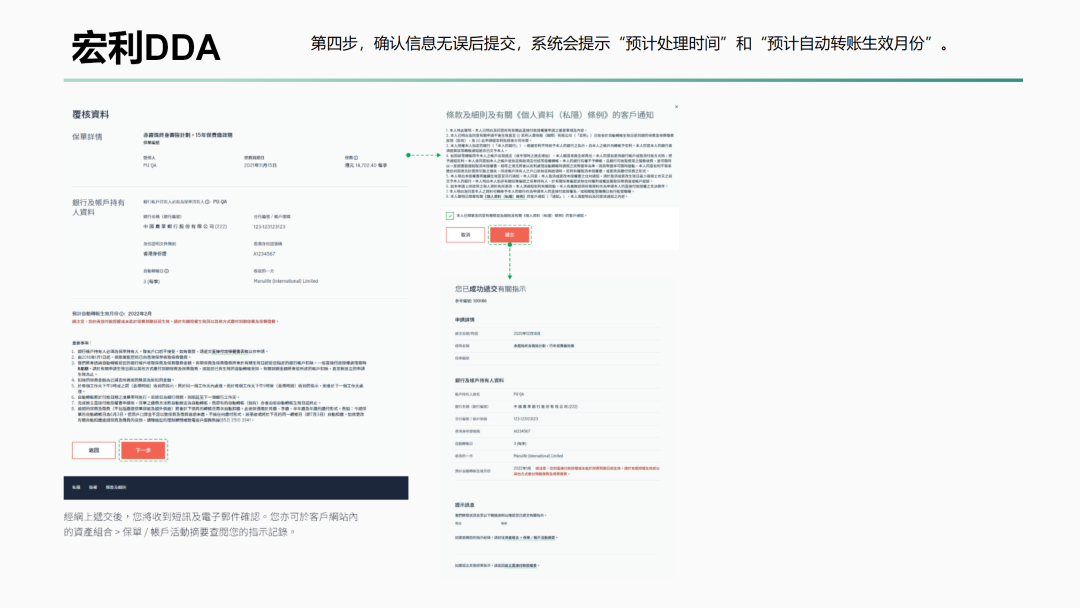Select account number 123-123123123 on review page
The width and height of the screenshot is (1080, 608).
tap(269, 227)
